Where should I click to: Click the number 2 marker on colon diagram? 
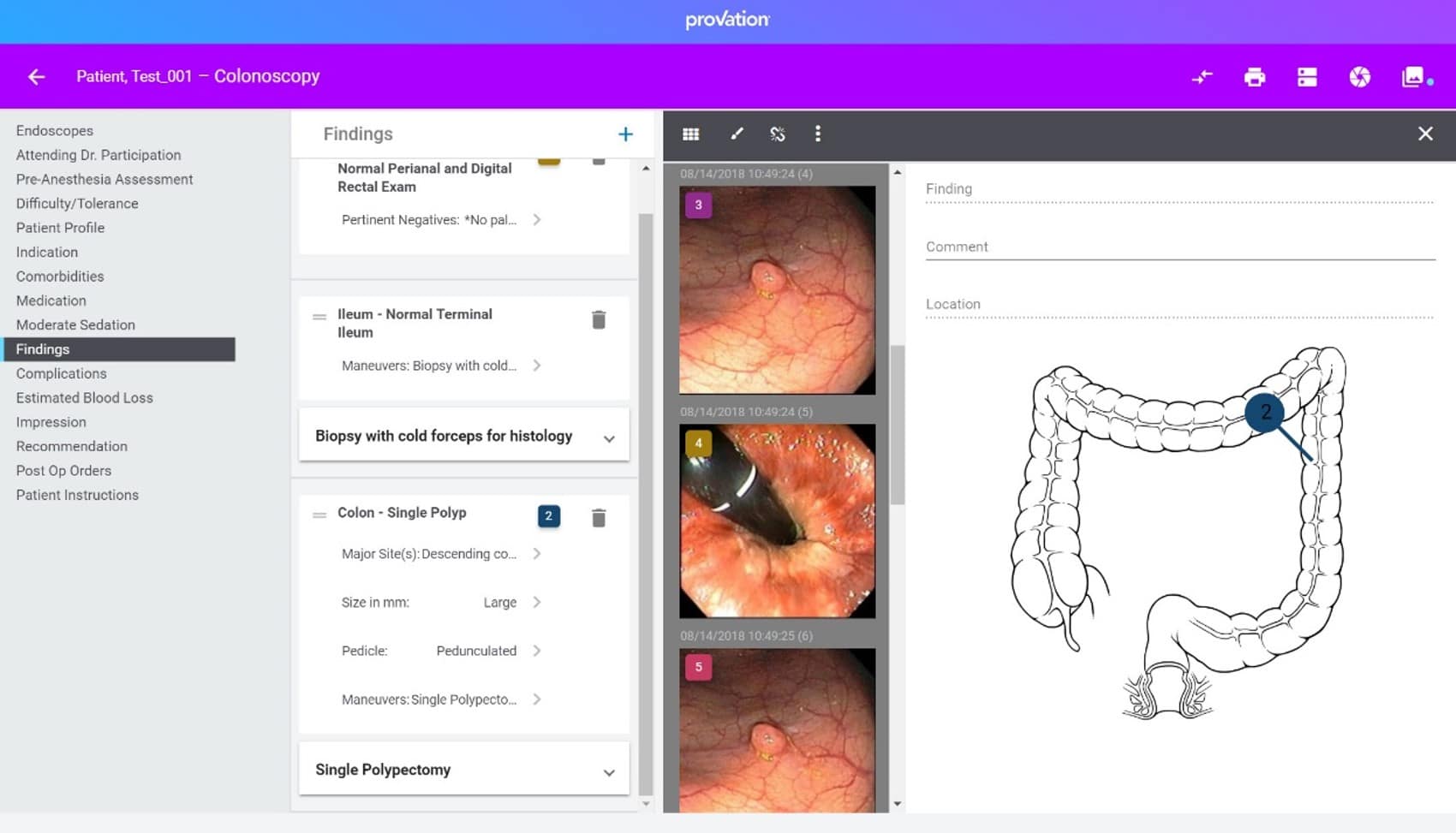tap(1266, 413)
